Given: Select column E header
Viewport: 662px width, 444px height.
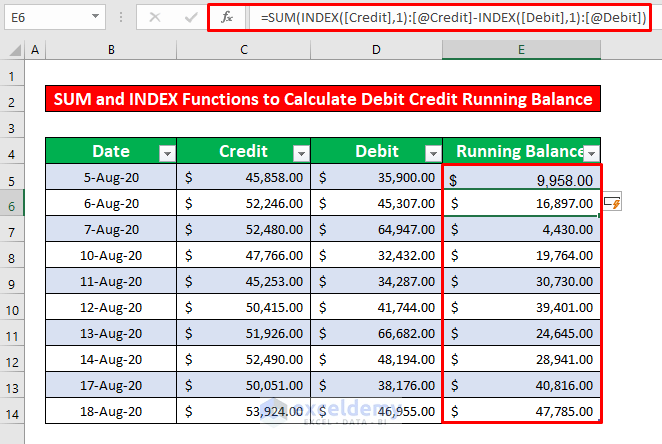Looking at the screenshot, I should 521,50.
